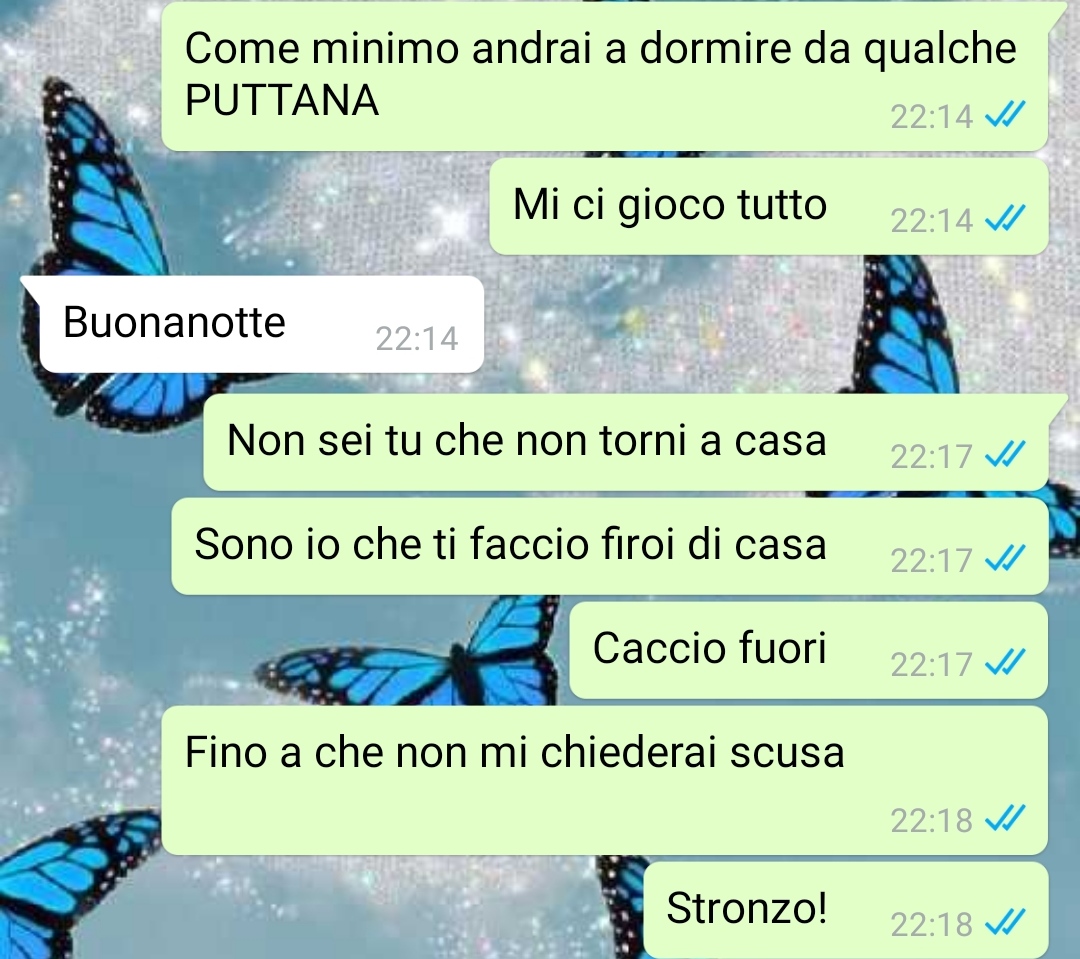This screenshot has width=1080, height=959.
Task: Tap ticks on 'Fino a che non mi chiederai scusa'
Action: 1005,818
